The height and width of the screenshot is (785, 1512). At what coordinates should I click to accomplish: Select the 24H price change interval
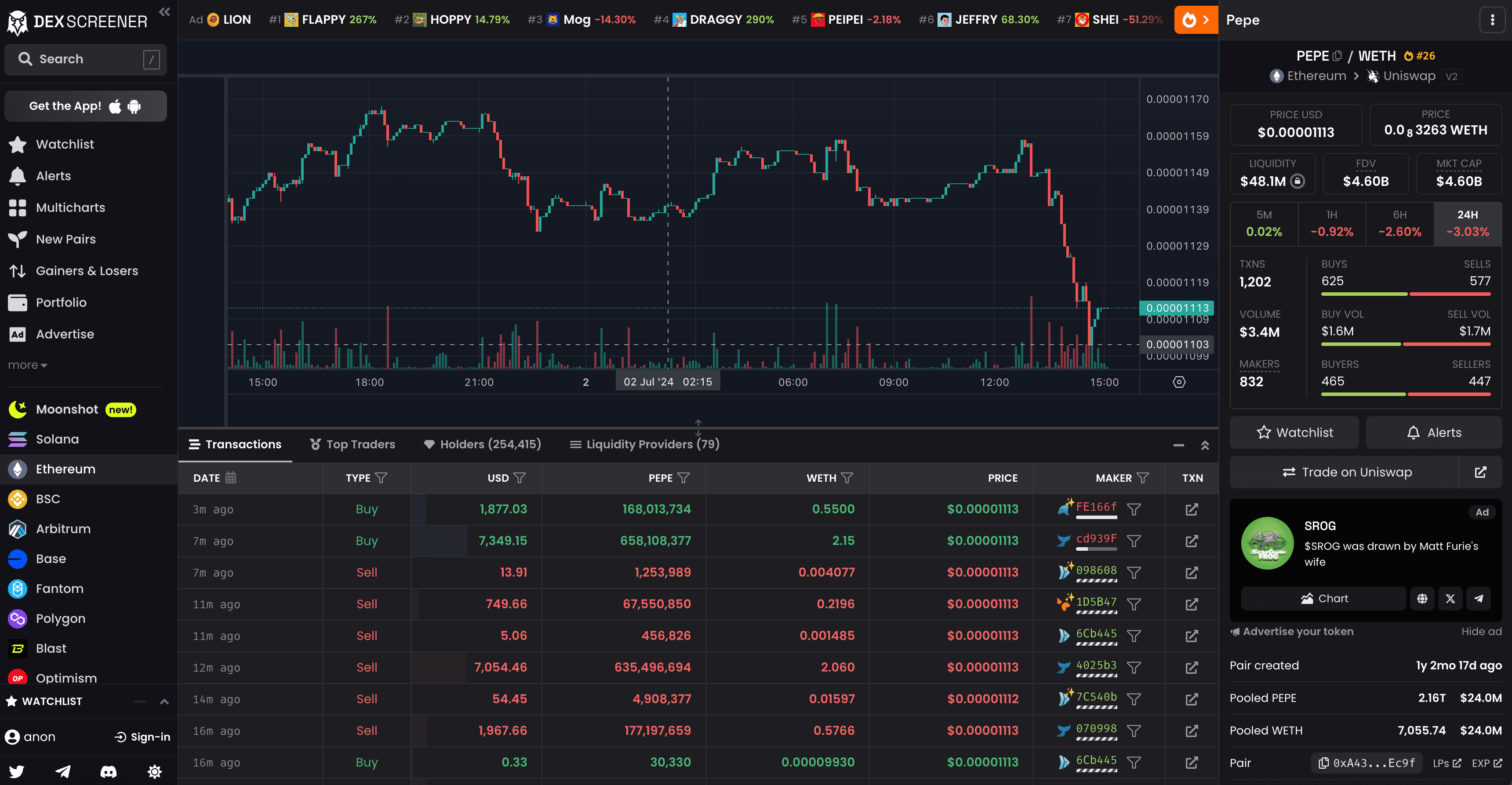[1468, 224]
